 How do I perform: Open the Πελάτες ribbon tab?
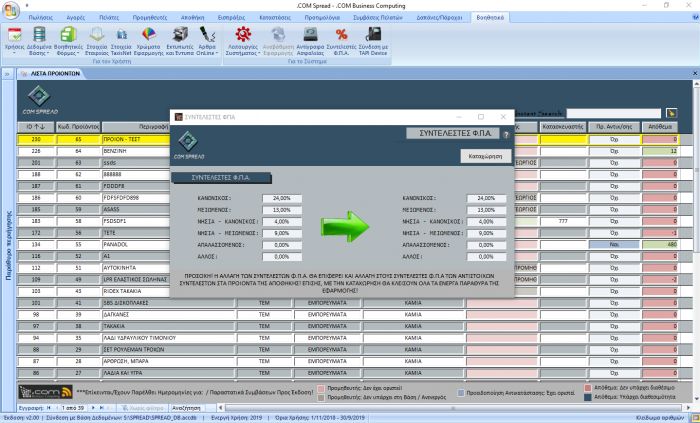[109, 18]
